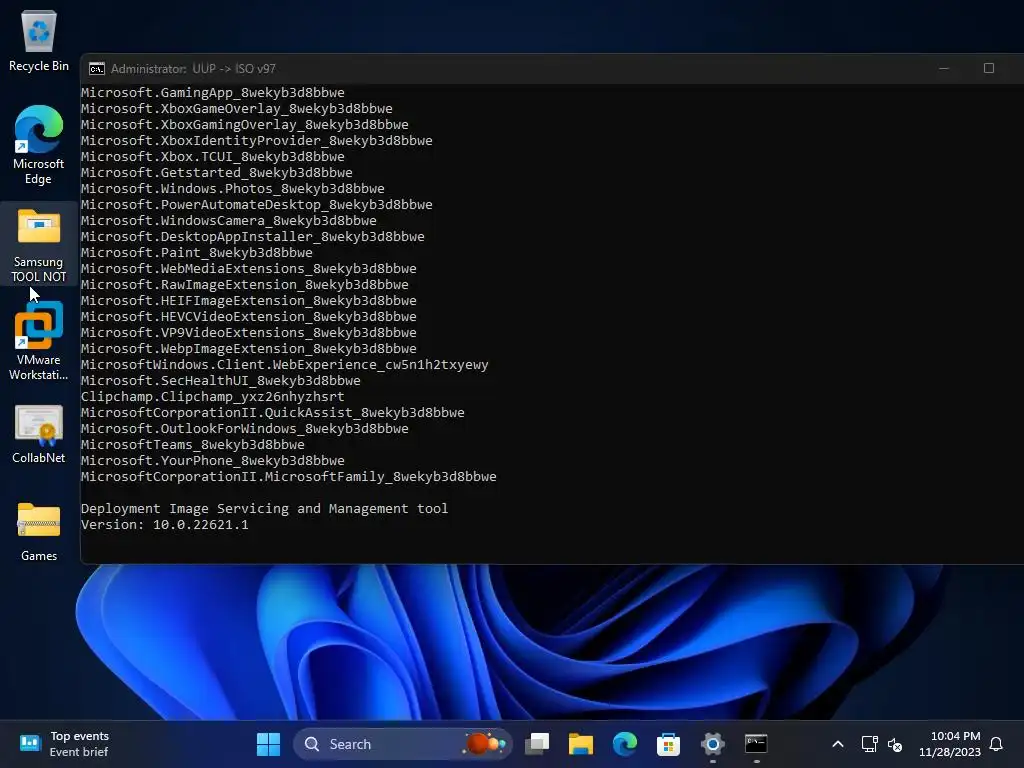Click the Microsoft.XboxIdentityProvider line
The image size is (1024, 768).
click(257, 140)
